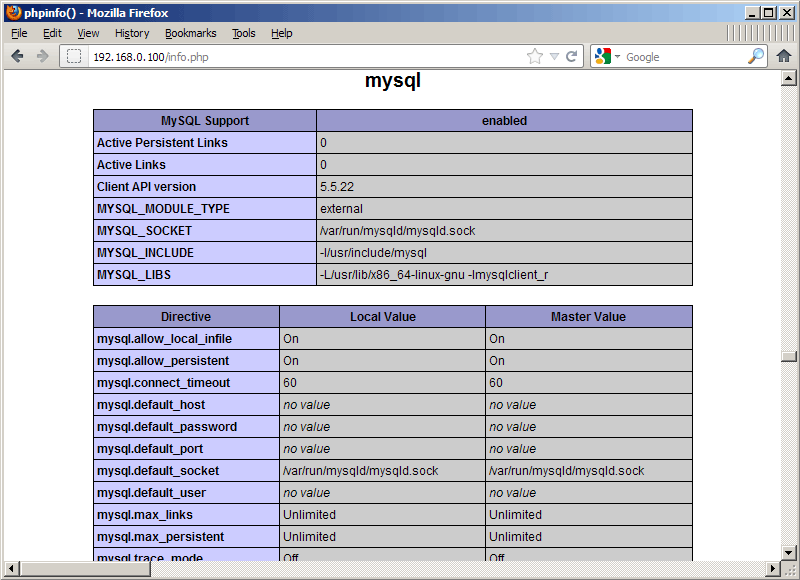The image size is (800, 580).
Task: Go forward with the forward arrow
Action: [42, 56]
